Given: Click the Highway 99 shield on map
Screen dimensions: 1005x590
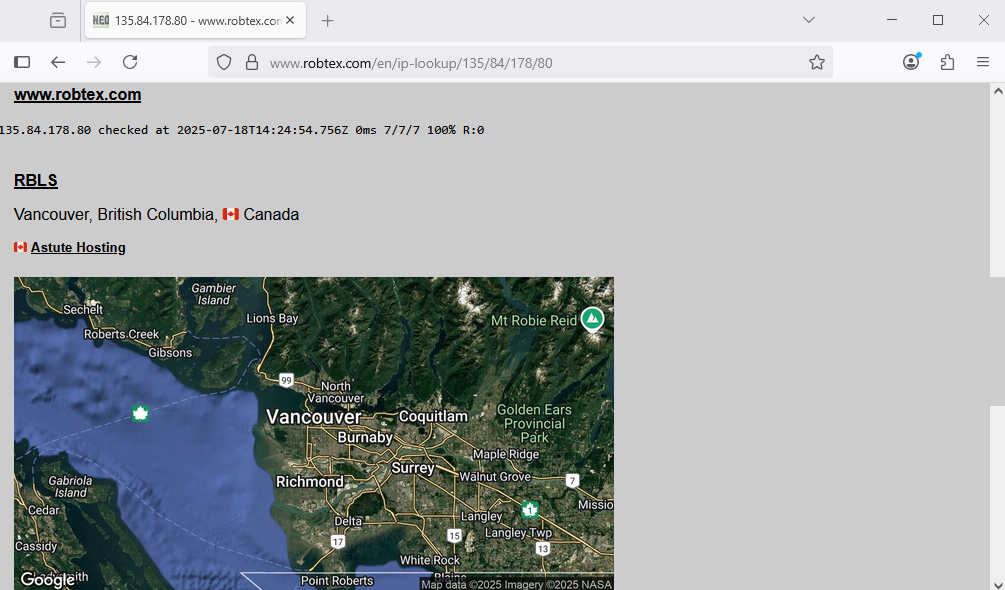Looking at the screenshot, I should point(286,381).
